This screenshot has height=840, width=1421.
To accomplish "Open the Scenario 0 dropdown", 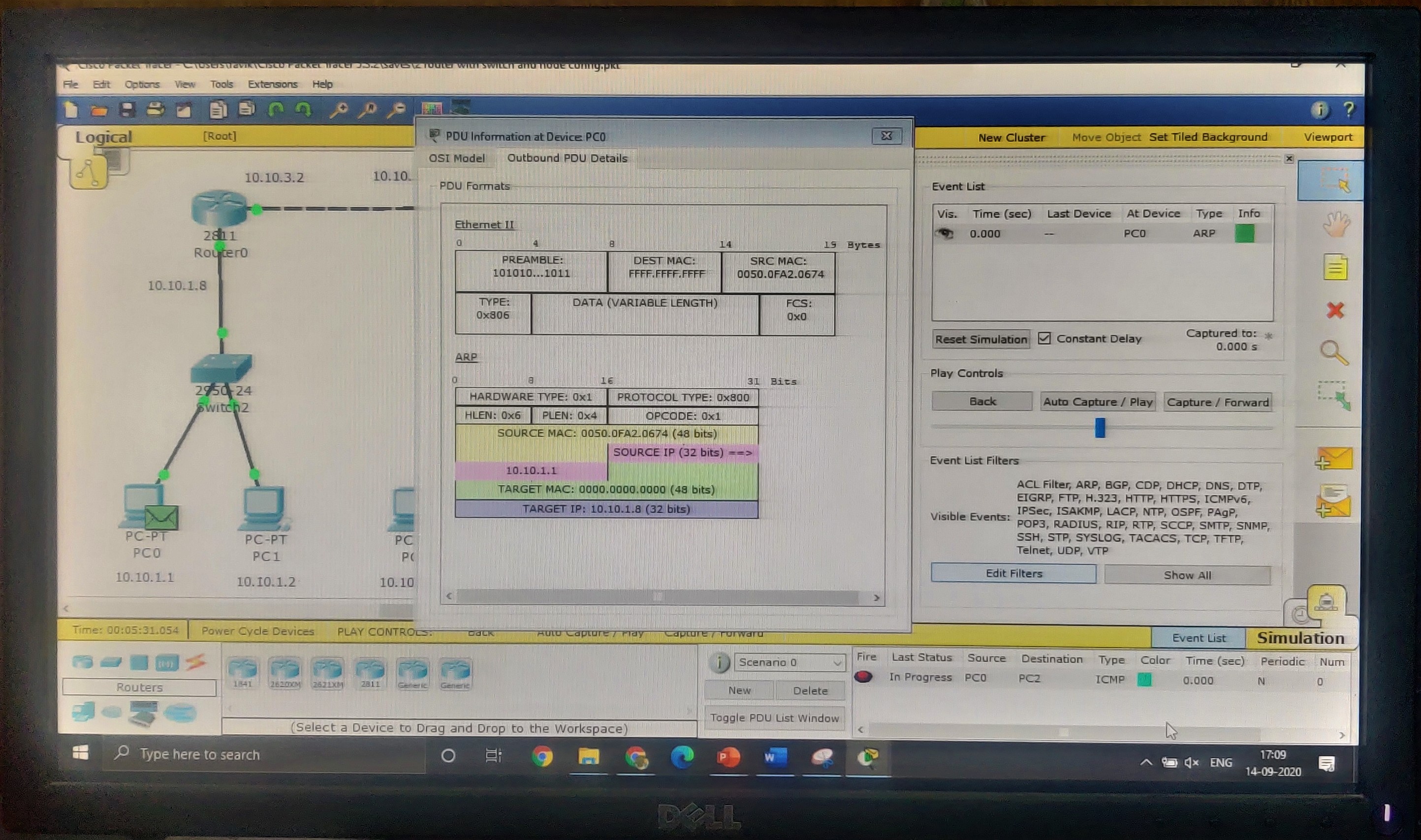I will tap(789, 662).
